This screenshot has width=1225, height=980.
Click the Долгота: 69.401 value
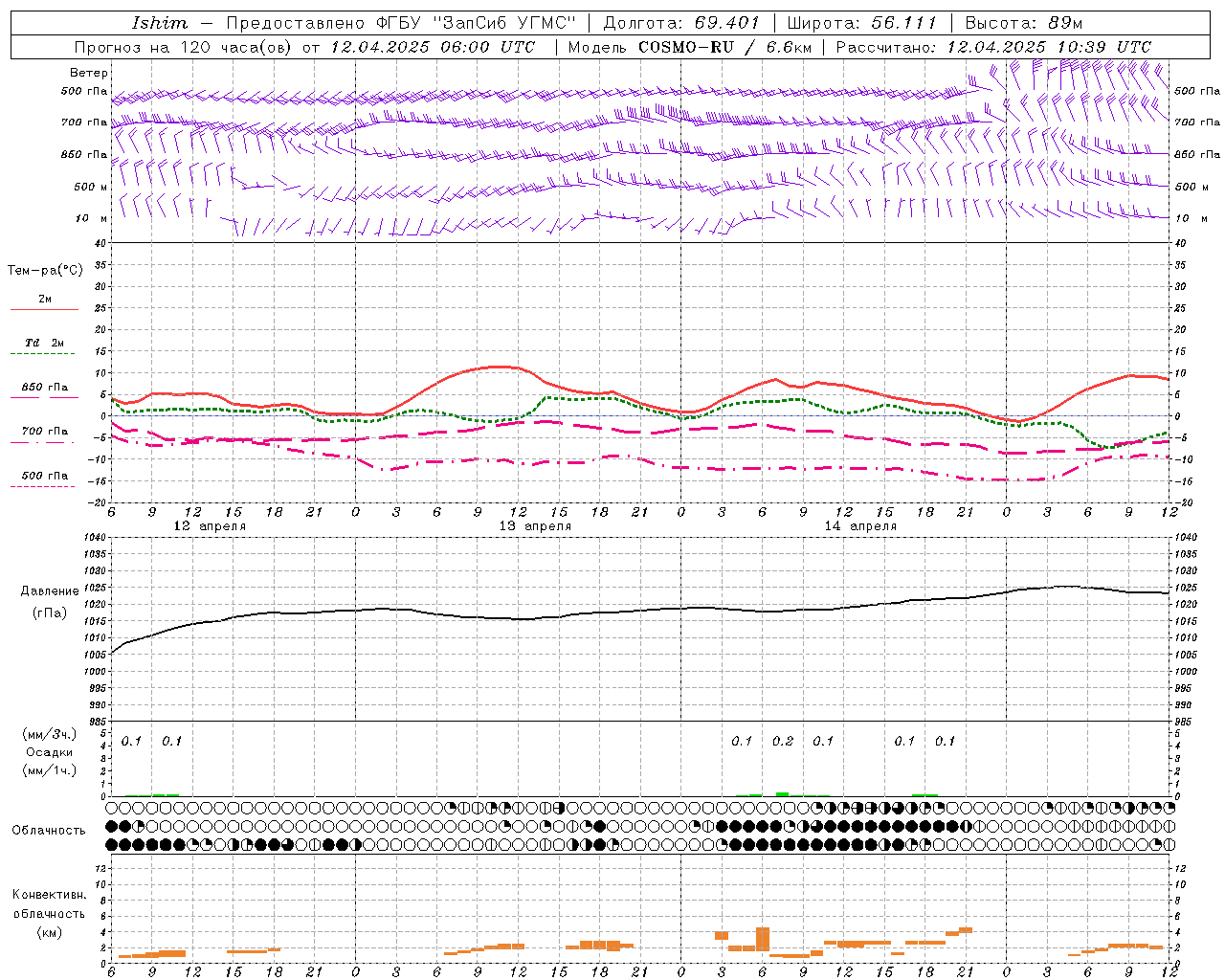pyautogui.click(x=681, y=23)
